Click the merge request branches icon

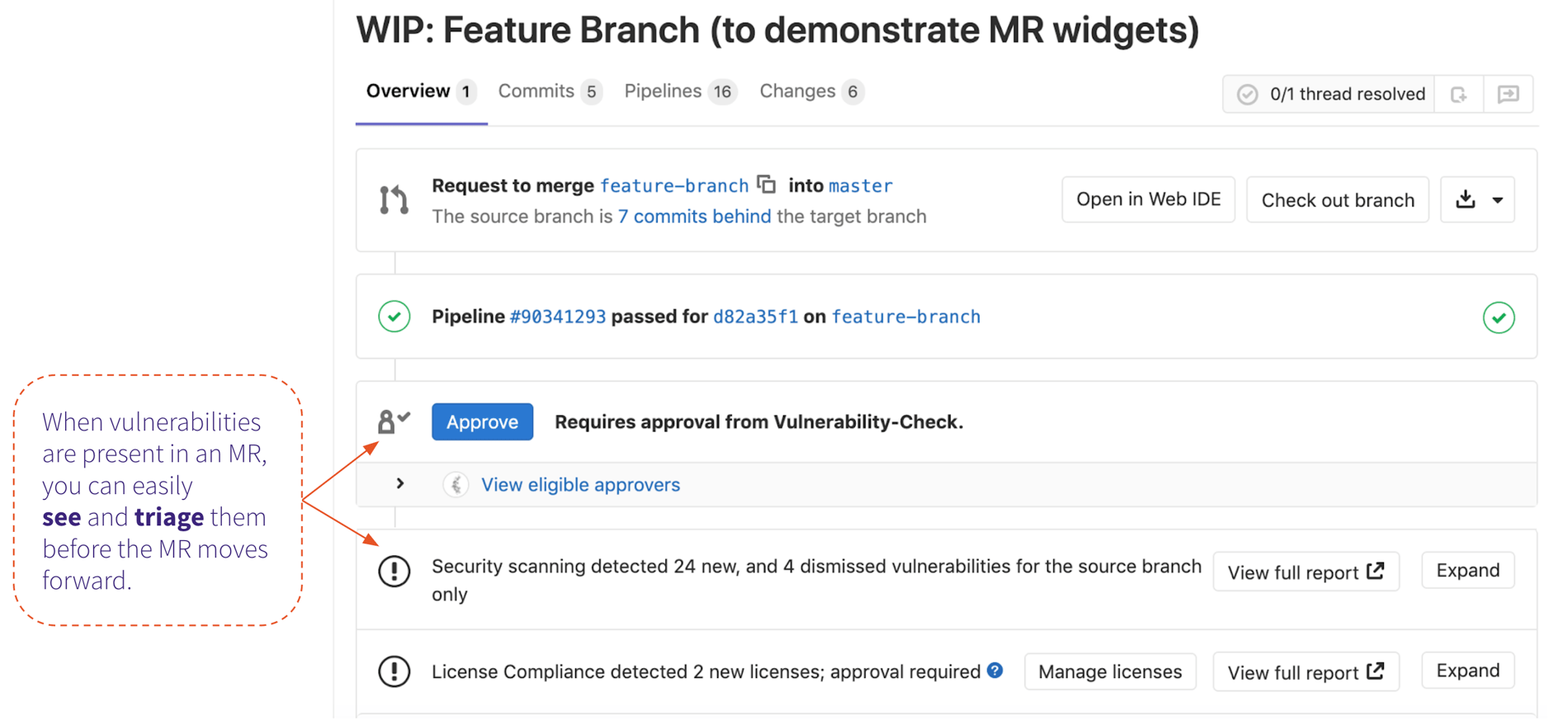(394, 199)
